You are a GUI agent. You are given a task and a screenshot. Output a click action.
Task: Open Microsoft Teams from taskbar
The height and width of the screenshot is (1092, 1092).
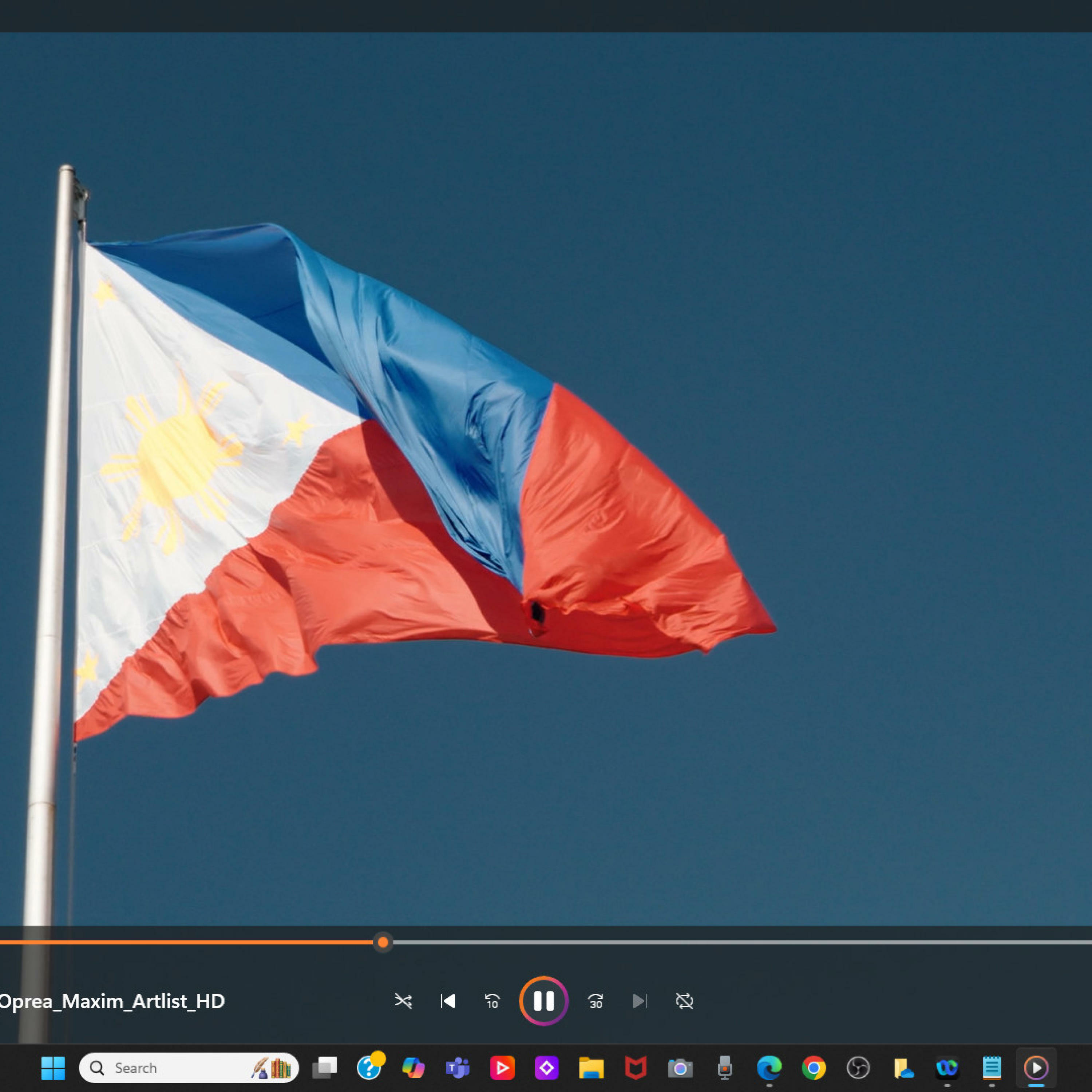[458, 1068]
